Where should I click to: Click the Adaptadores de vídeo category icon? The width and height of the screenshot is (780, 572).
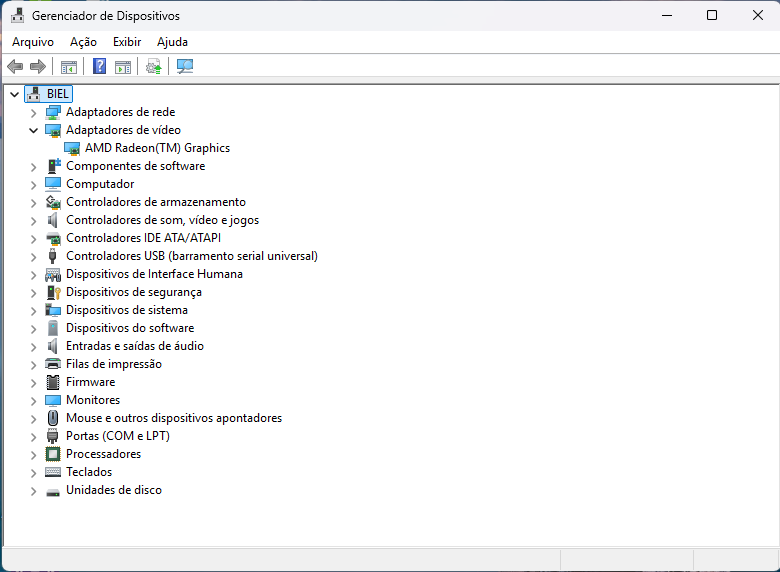pos(53,130)
